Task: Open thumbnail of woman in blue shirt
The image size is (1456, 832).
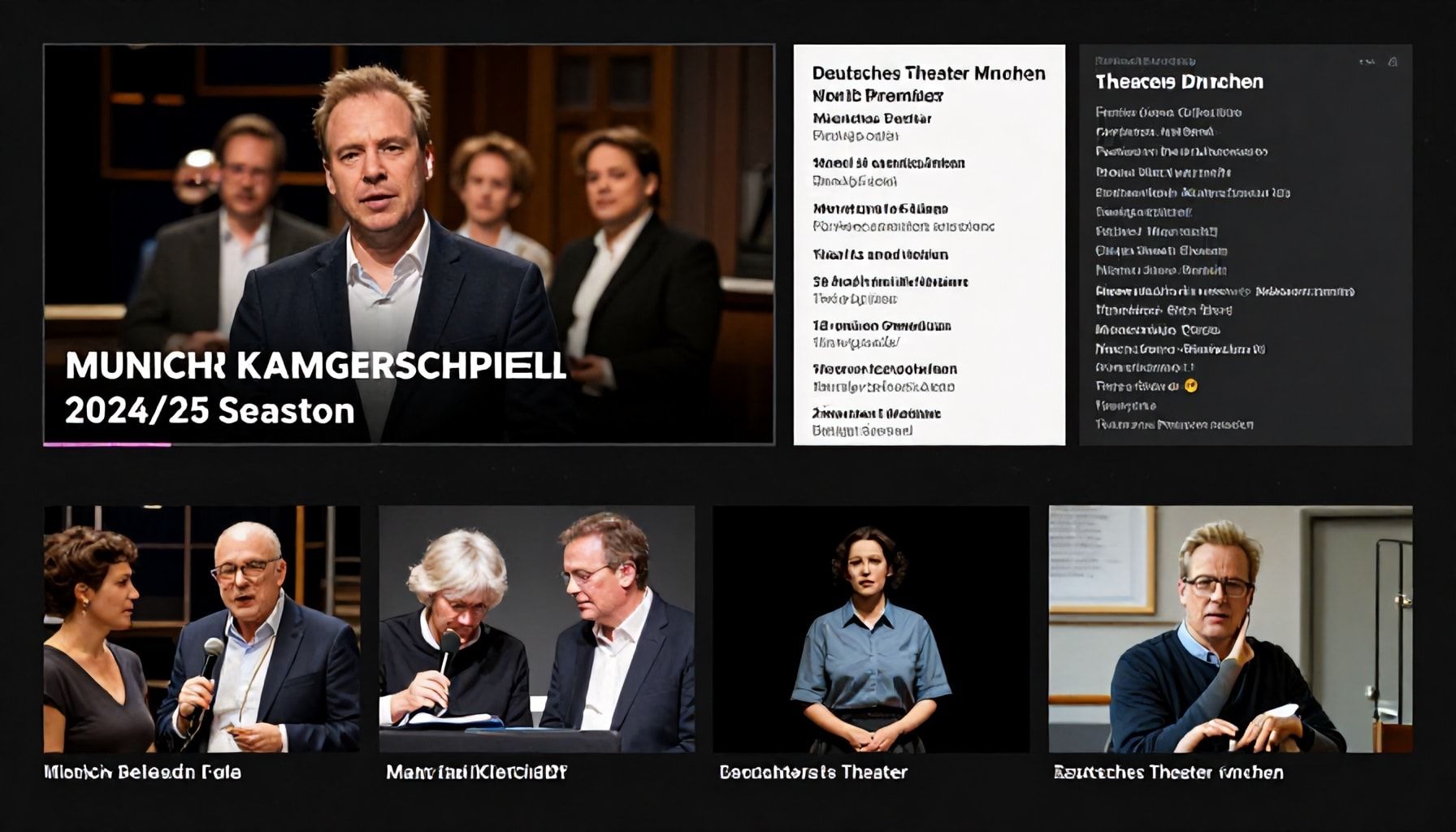Action: tap(871, 629)
